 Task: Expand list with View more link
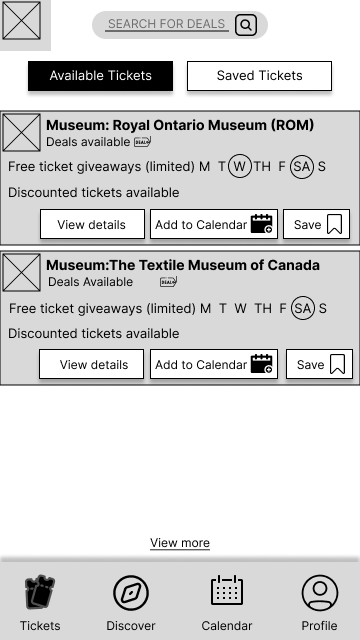point(180,543)
